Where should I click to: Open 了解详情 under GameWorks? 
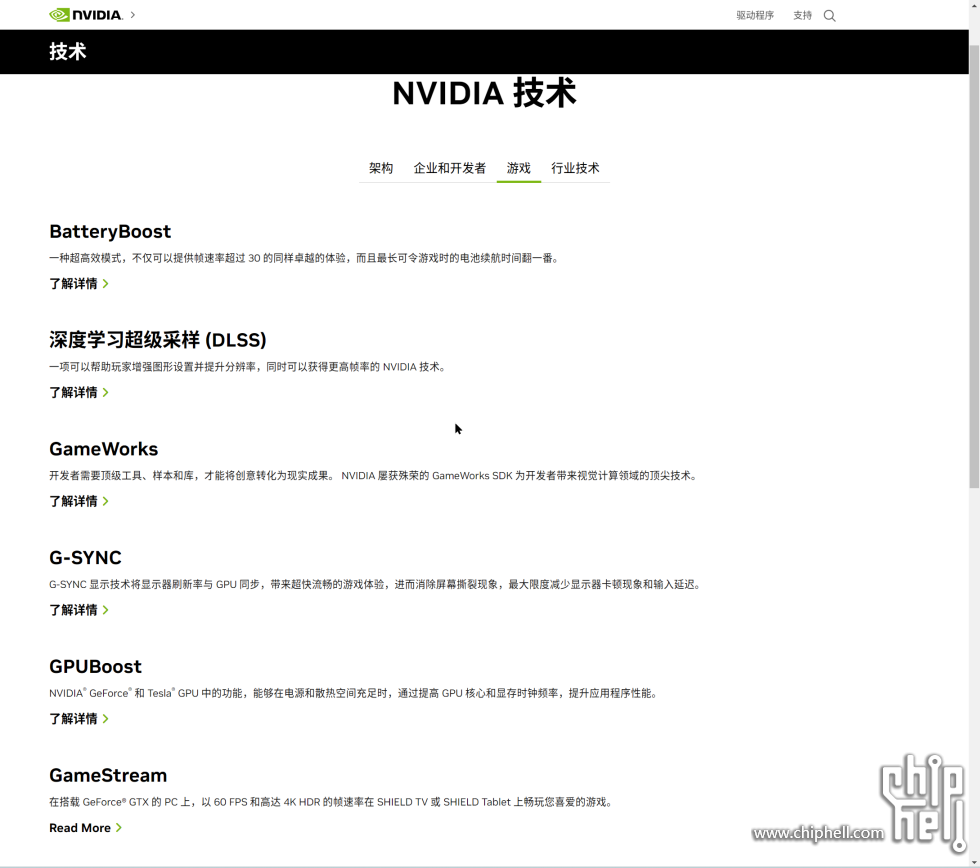click(x=79, y=501)
